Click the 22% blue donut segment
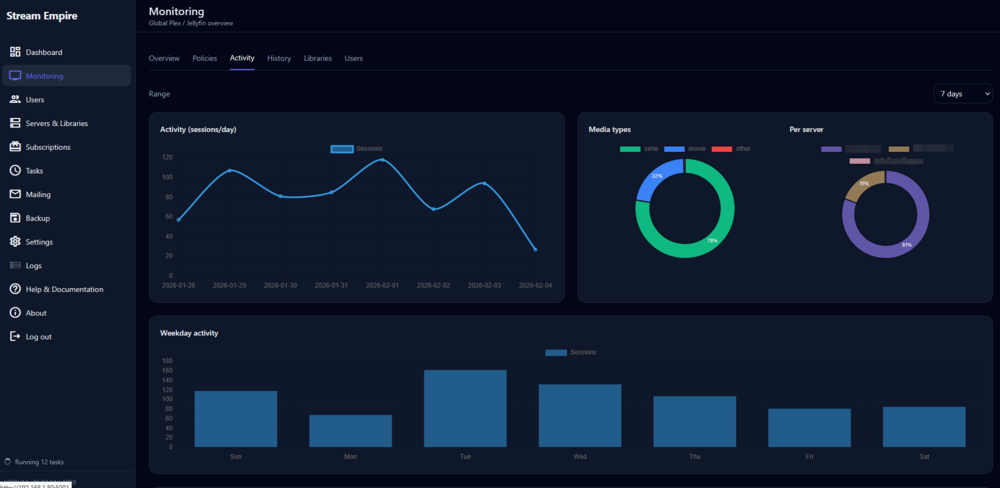 (x=653, y=177)
